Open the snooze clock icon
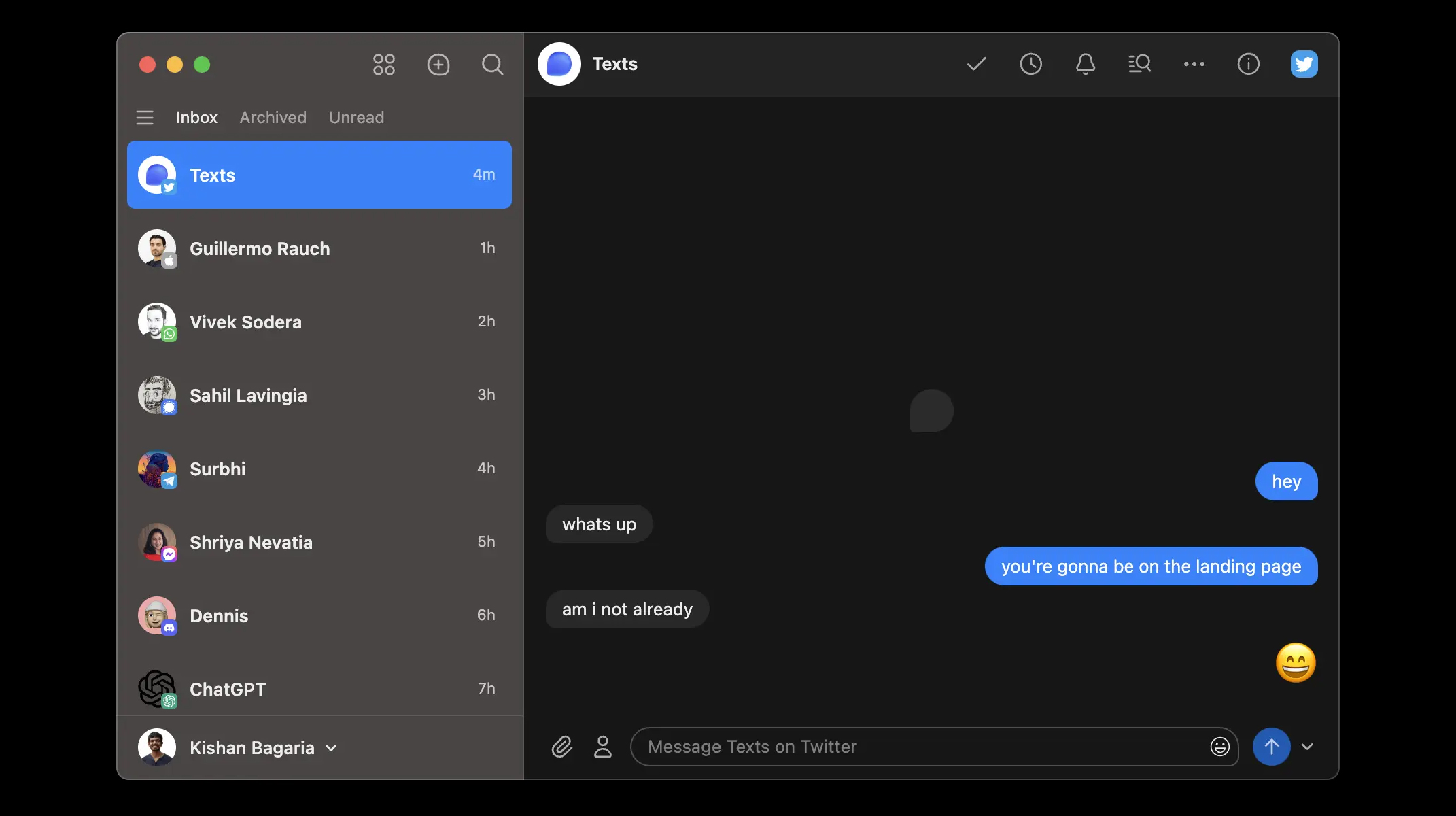The width and height of the screenshot is (1456, 816). pyautogui.click(x=1030, y=64)
